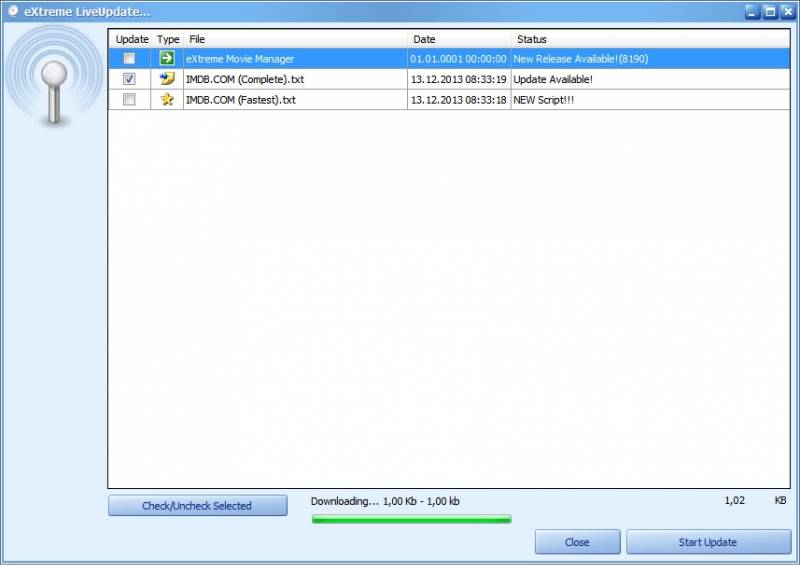Sort by the Date column header
The width and height of the screenshot is (800, 573).
pyautogui.click(x=459, y=39)
